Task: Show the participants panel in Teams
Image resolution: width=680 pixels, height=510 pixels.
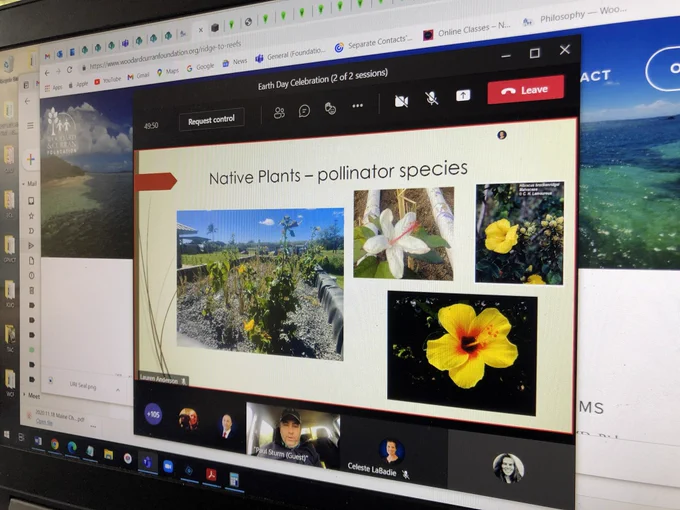Action: (279, 113)
